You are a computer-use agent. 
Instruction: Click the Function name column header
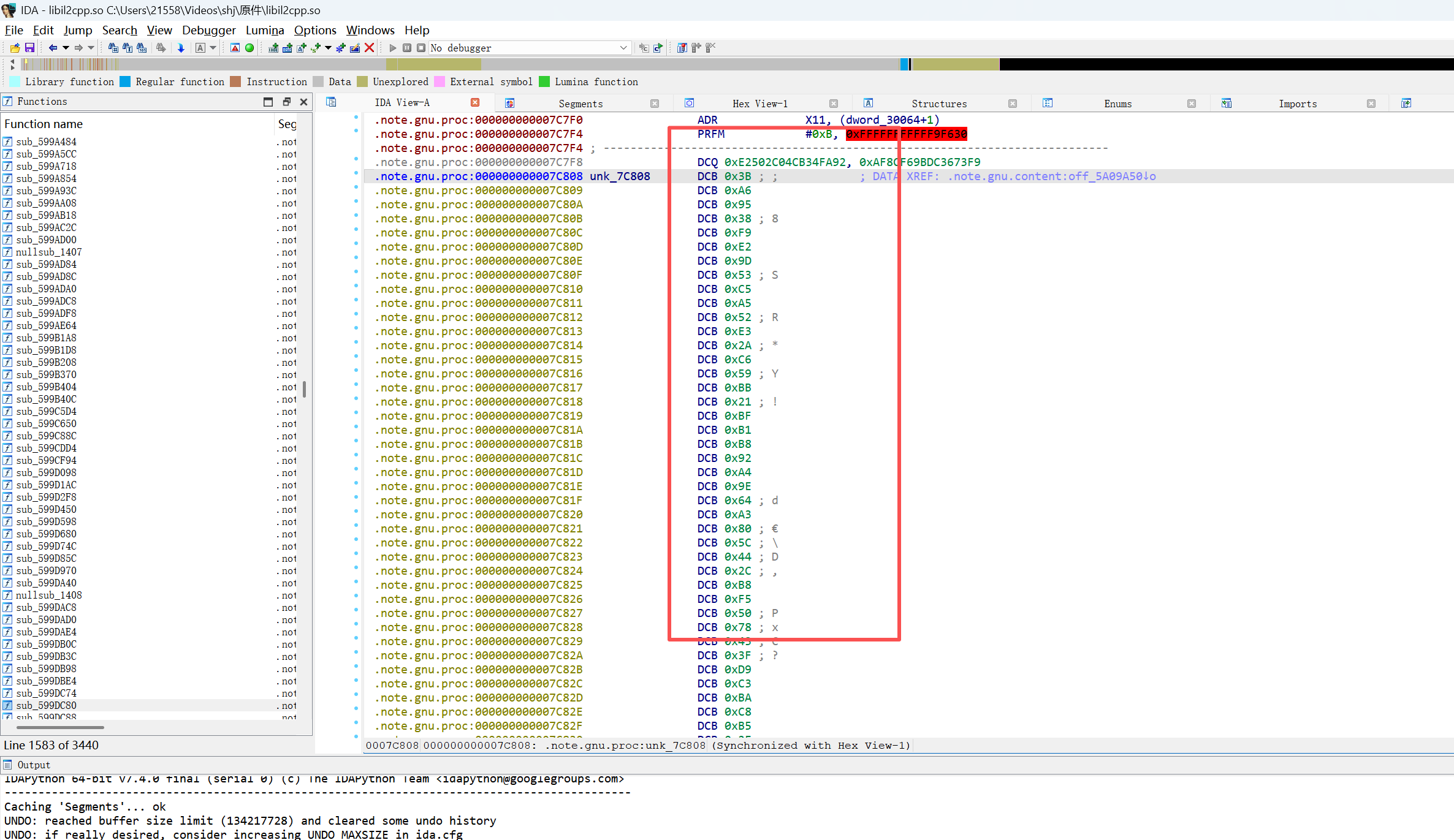pos(44,124)
